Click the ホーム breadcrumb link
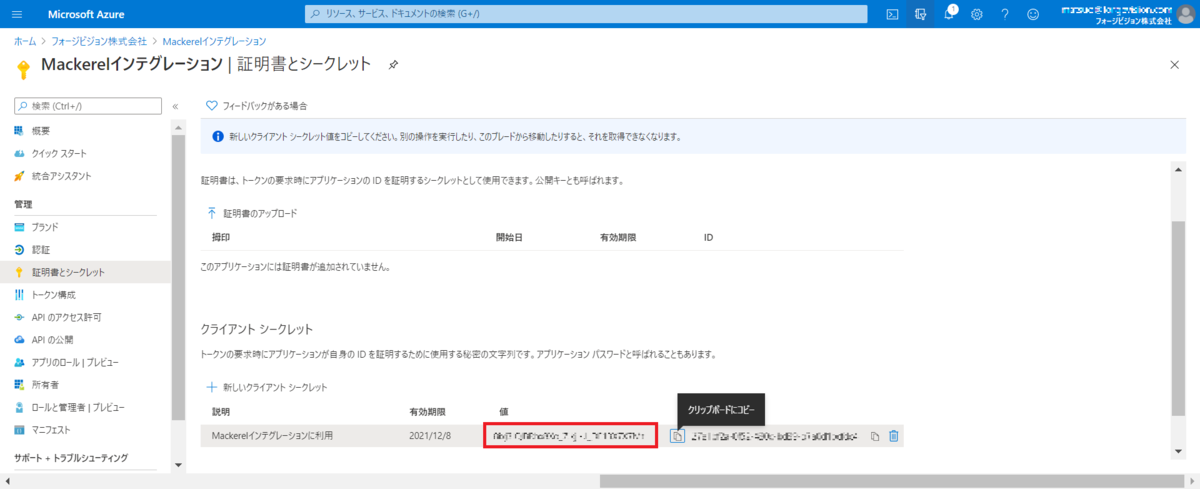Screen dimensions: 1200x489 tap(24, 41)
